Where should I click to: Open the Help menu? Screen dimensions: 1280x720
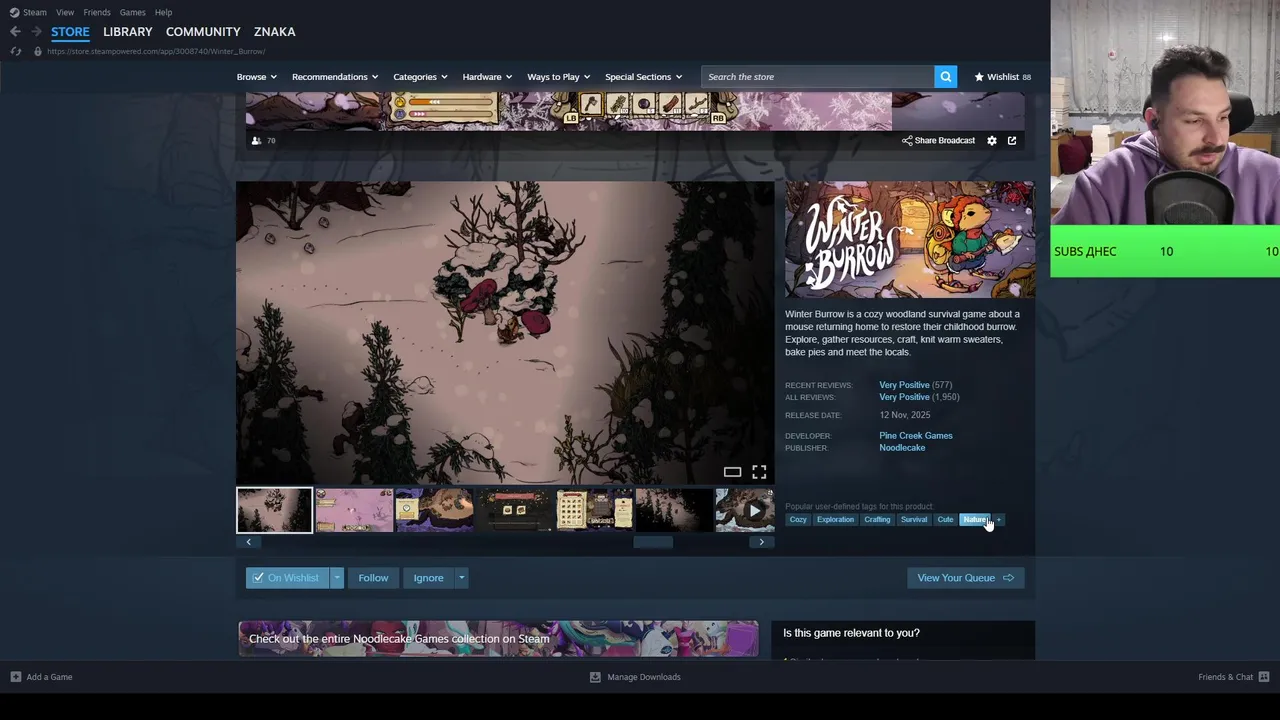[163, 12]
